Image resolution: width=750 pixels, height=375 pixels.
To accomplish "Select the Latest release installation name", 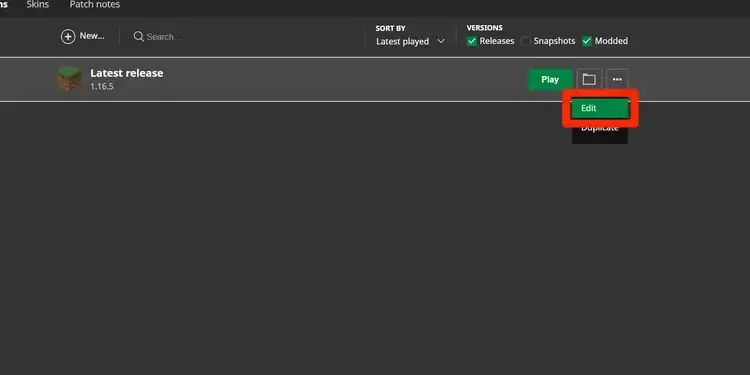I will 127,73.
